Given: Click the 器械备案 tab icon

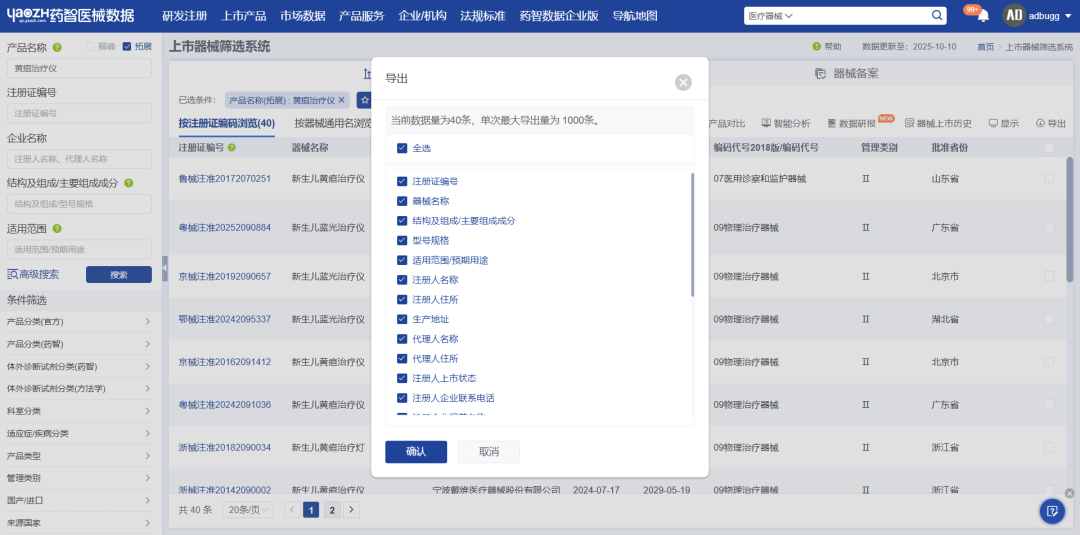Looking at the screenshot, I should (x=820, y=74).
